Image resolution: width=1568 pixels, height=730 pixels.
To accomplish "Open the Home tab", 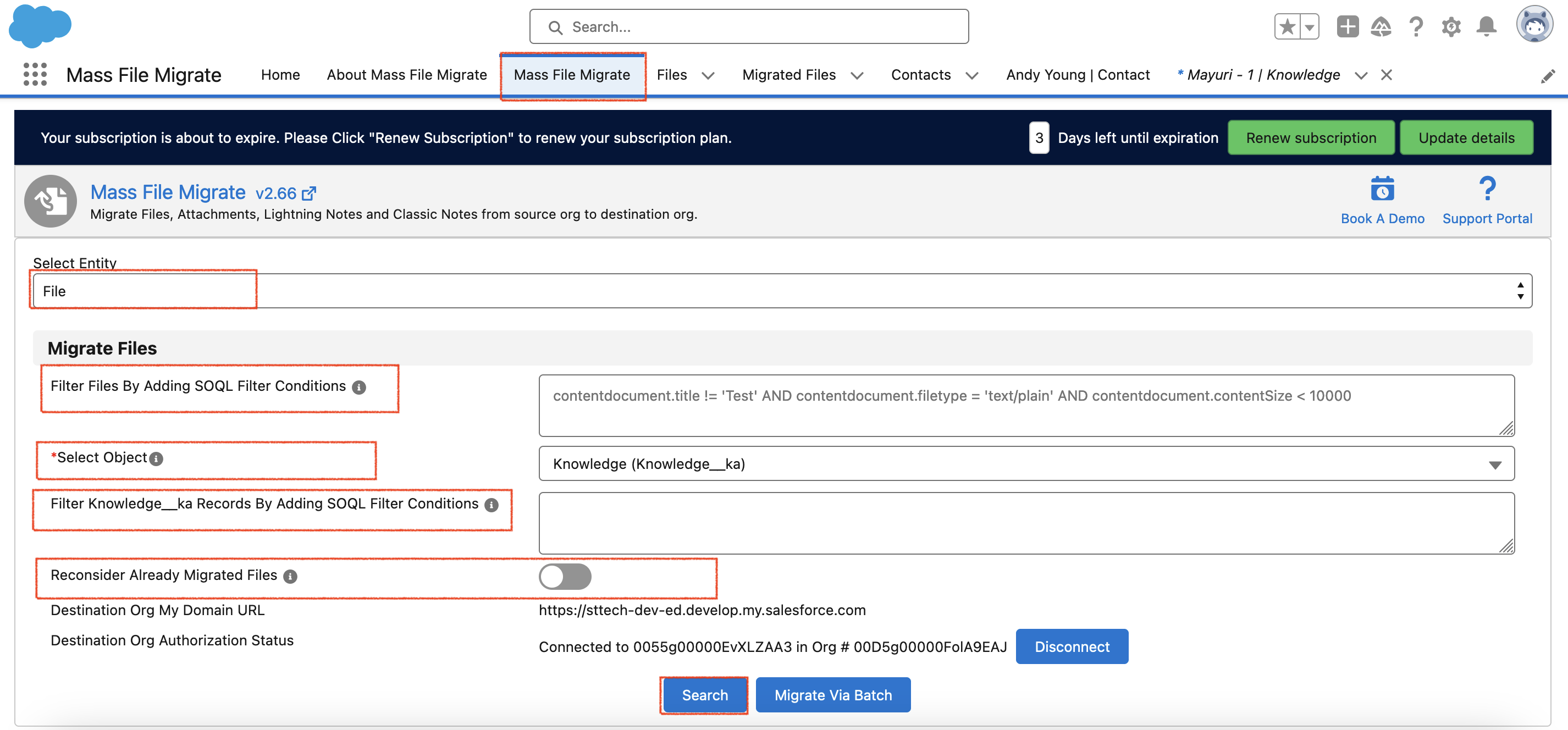I will click(280, 75).
